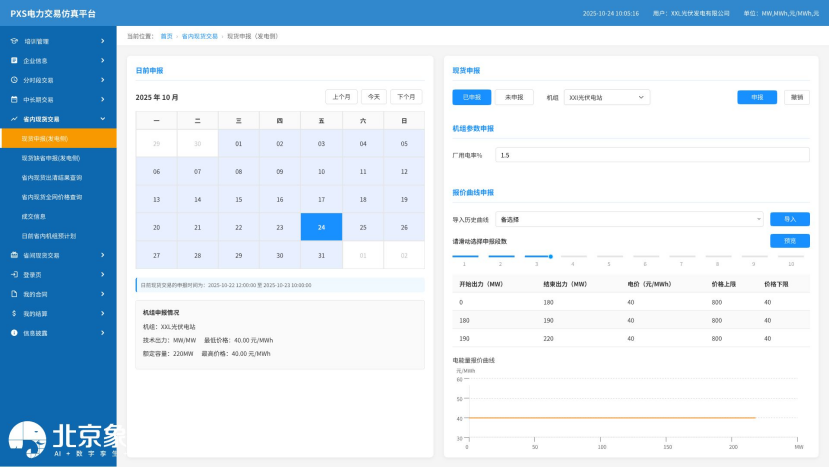Collapse the 省内现货交易 sidebar section
This screenshot has height=467, width=830.
tap(103, 119)
